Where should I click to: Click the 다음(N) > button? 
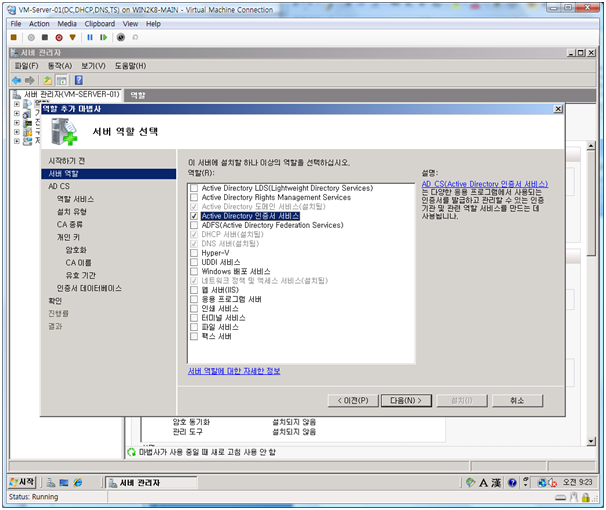[406, 401]
